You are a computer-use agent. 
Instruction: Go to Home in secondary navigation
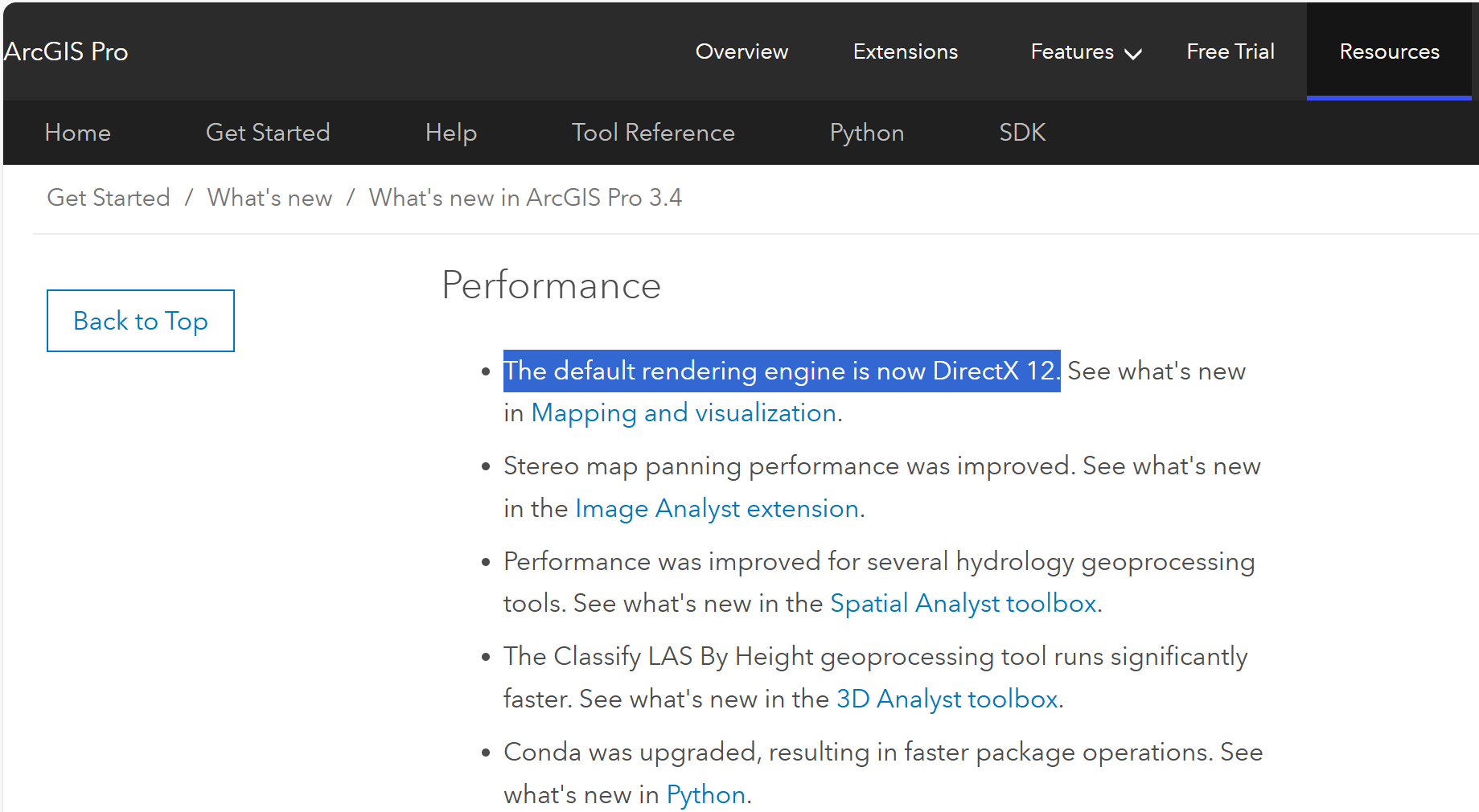(x=78, y=133)
